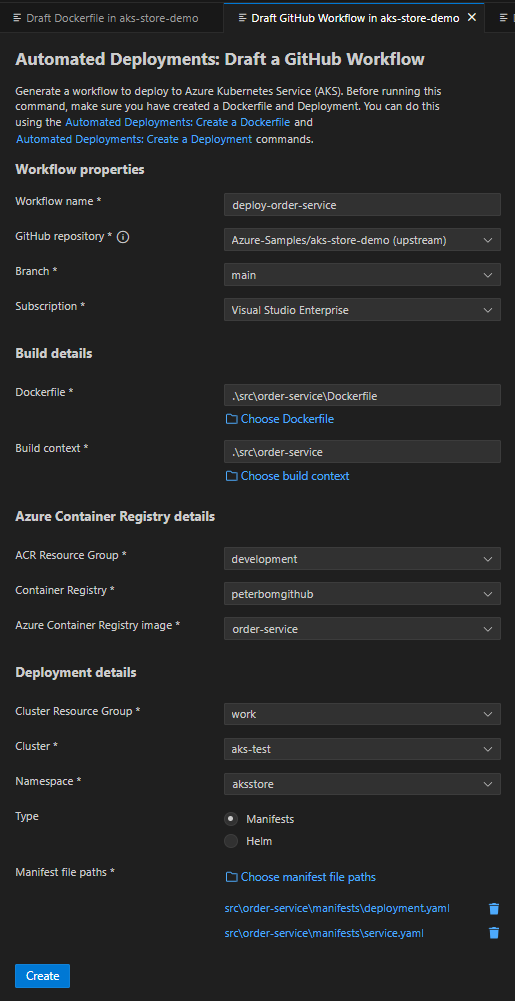Click the folder icon beside Choose Dockerfile

click(x=232, y=419)
